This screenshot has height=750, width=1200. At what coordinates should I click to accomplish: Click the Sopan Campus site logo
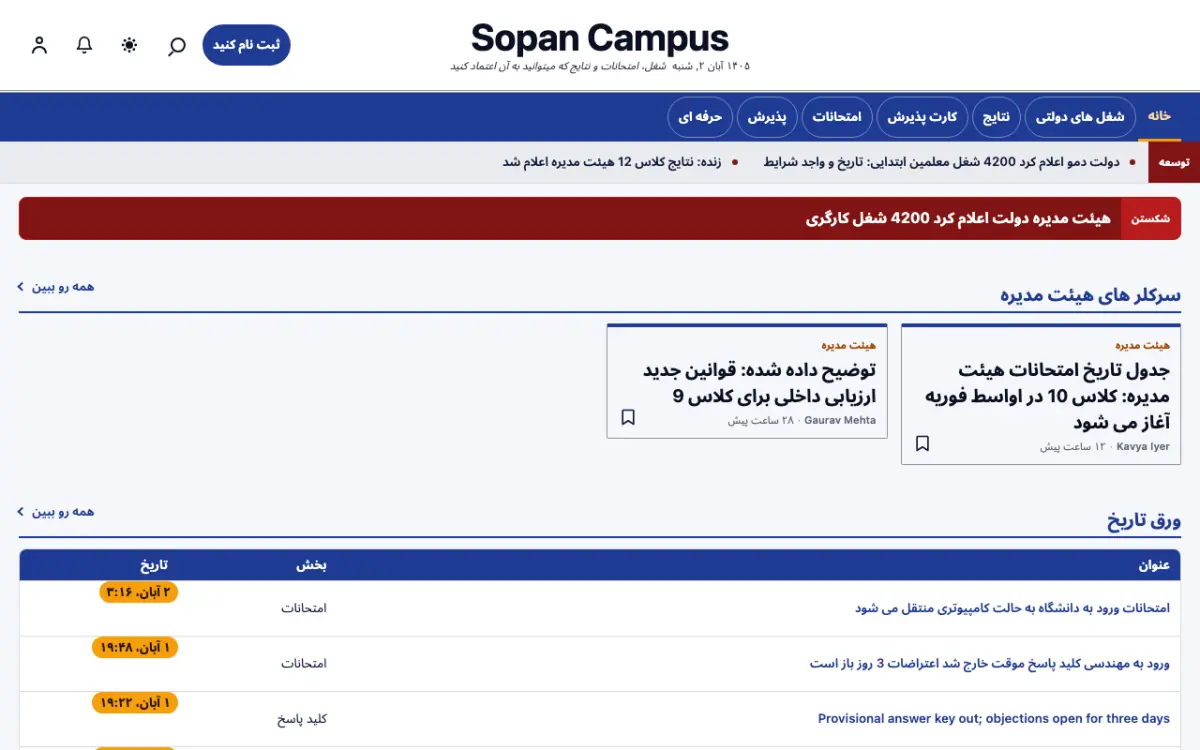pos(600,39)
